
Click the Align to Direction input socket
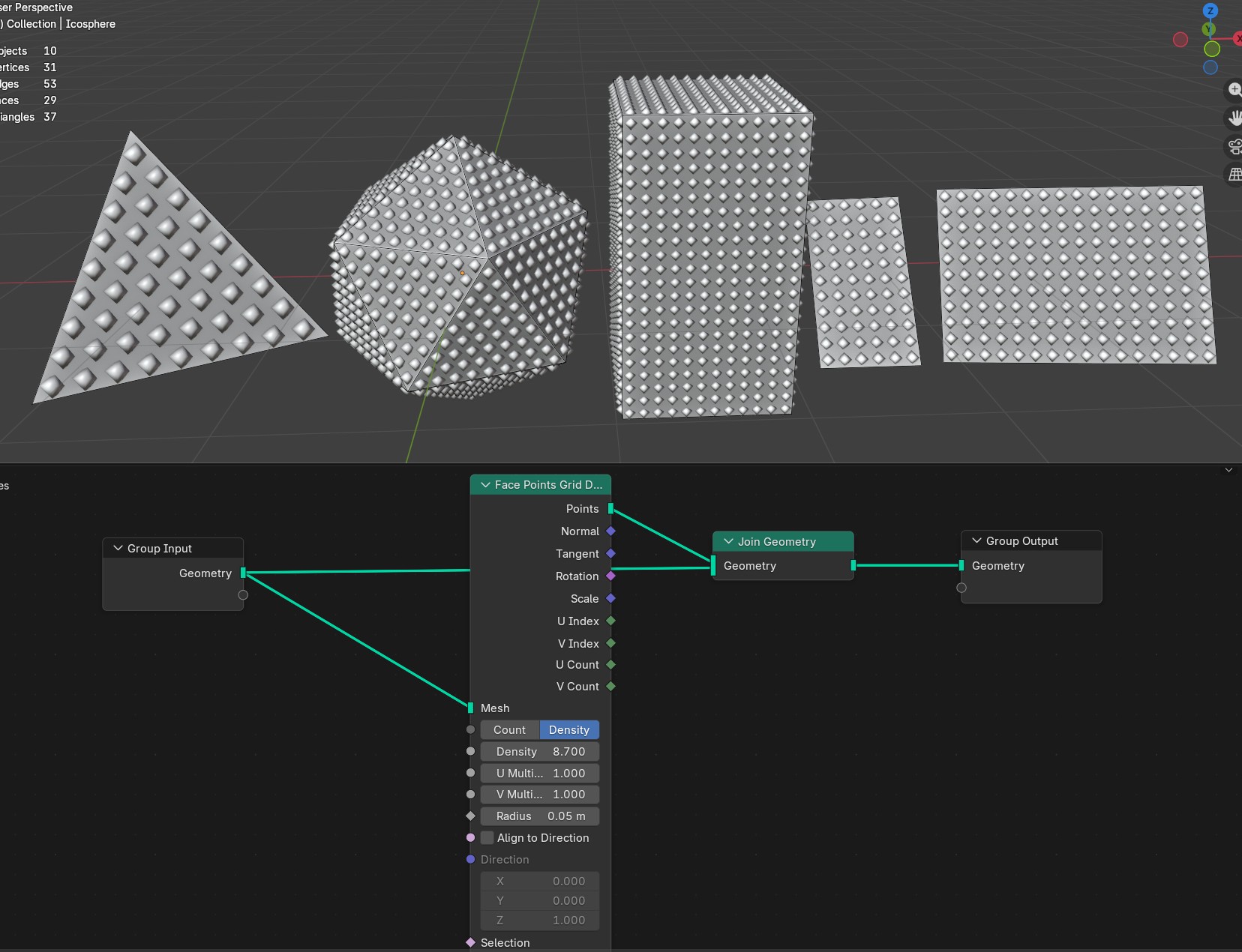470,837
